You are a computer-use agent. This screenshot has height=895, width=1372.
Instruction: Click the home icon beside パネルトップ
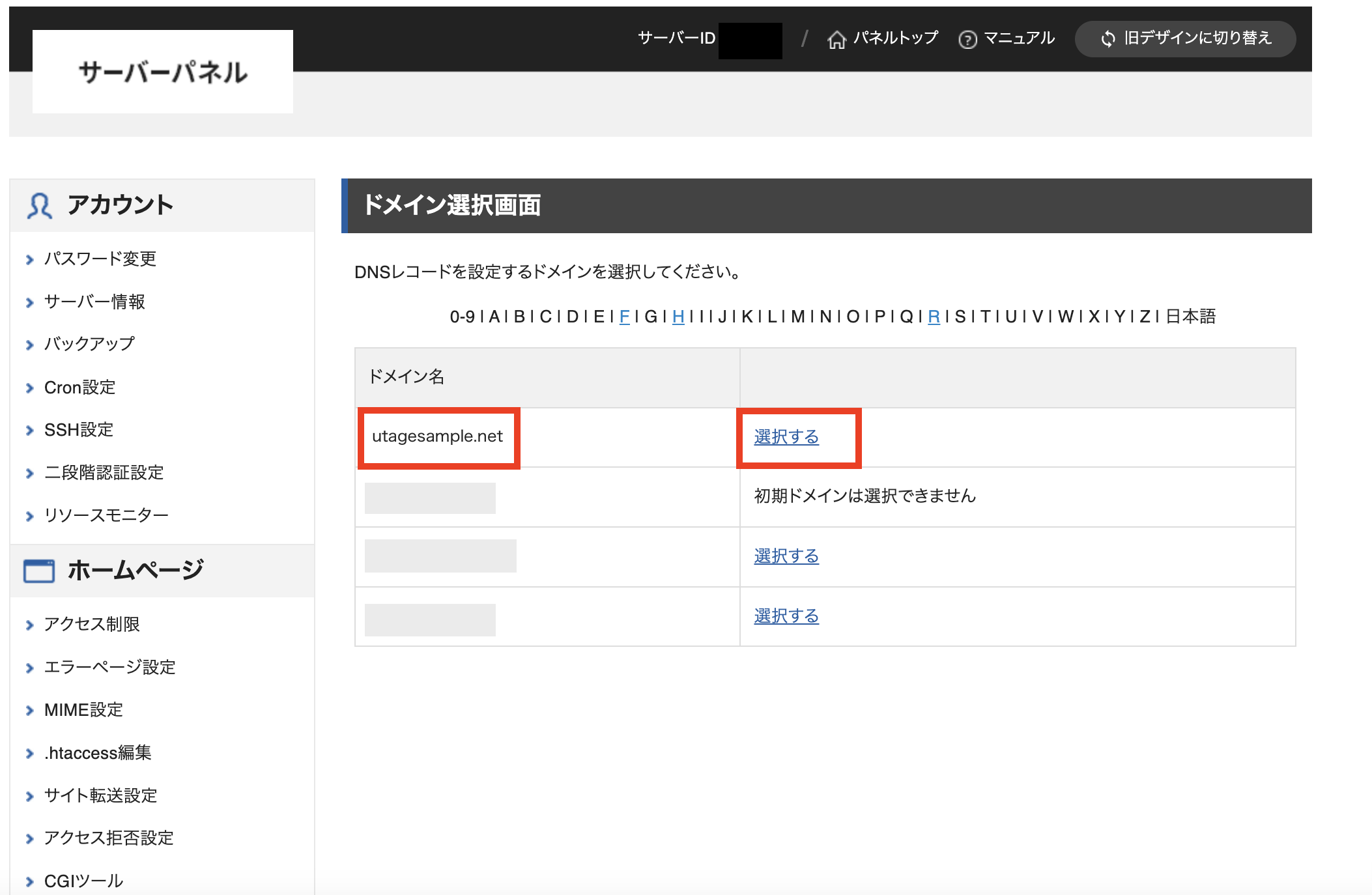pyautogui.click(x=836, y=40)
